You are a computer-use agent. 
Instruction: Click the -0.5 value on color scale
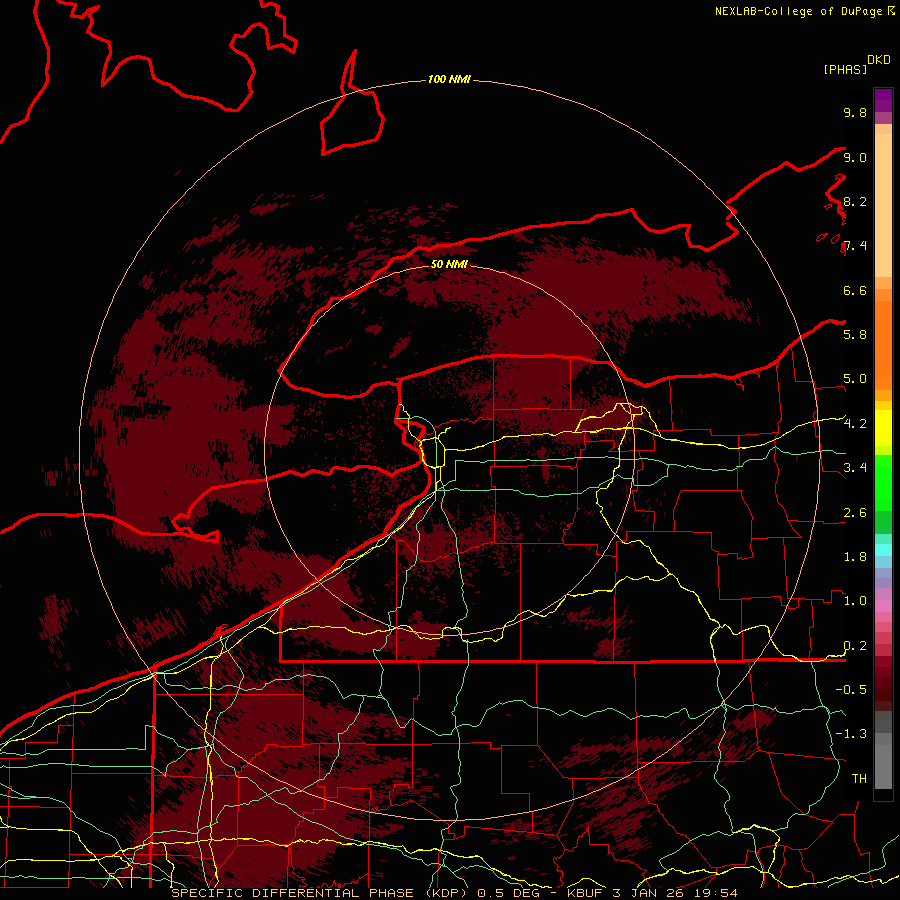tap(851, 690)
